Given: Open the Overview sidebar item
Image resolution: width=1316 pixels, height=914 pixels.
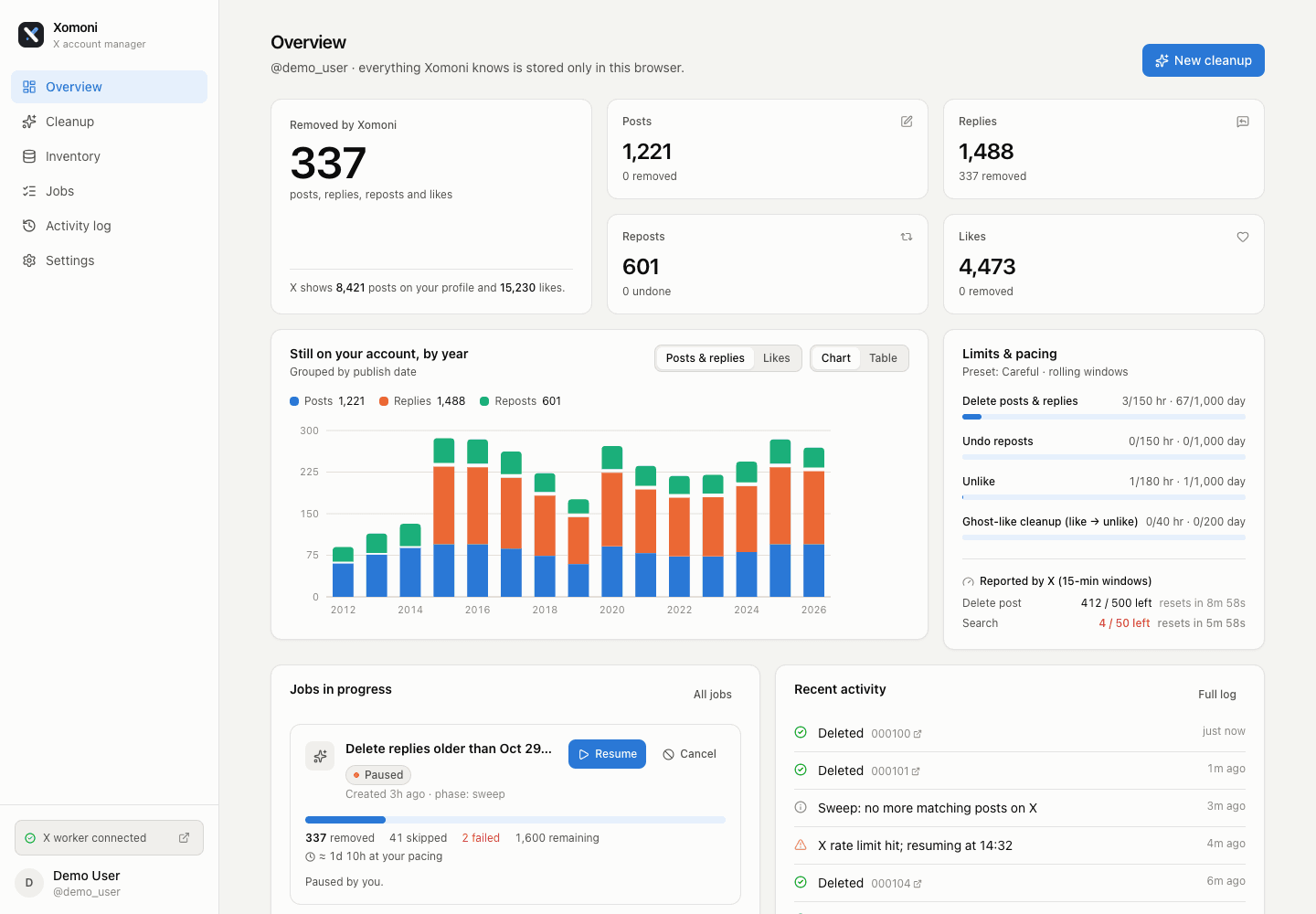Looking at the screenshot, I should pos(109,87).
